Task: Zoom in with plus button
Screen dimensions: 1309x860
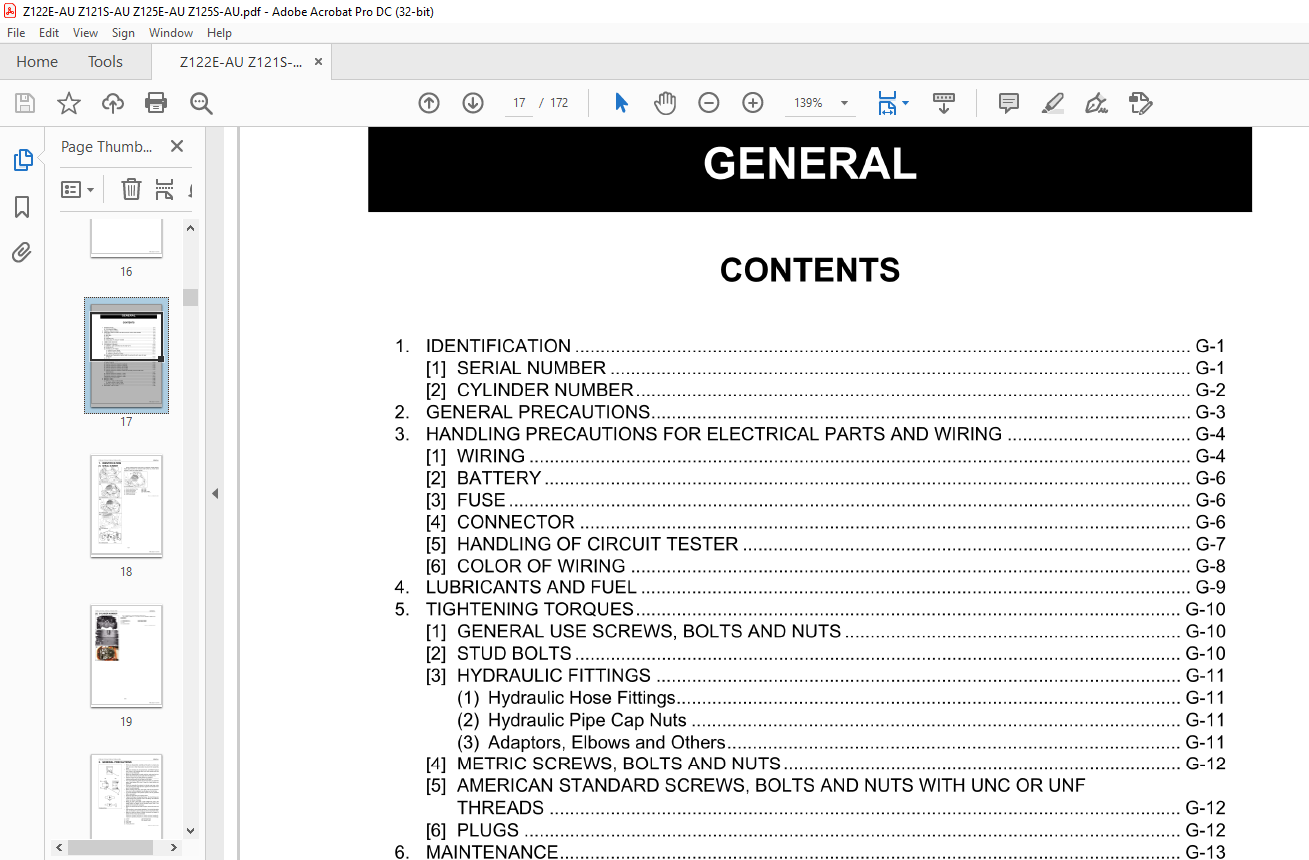Action: coord(753,103)
